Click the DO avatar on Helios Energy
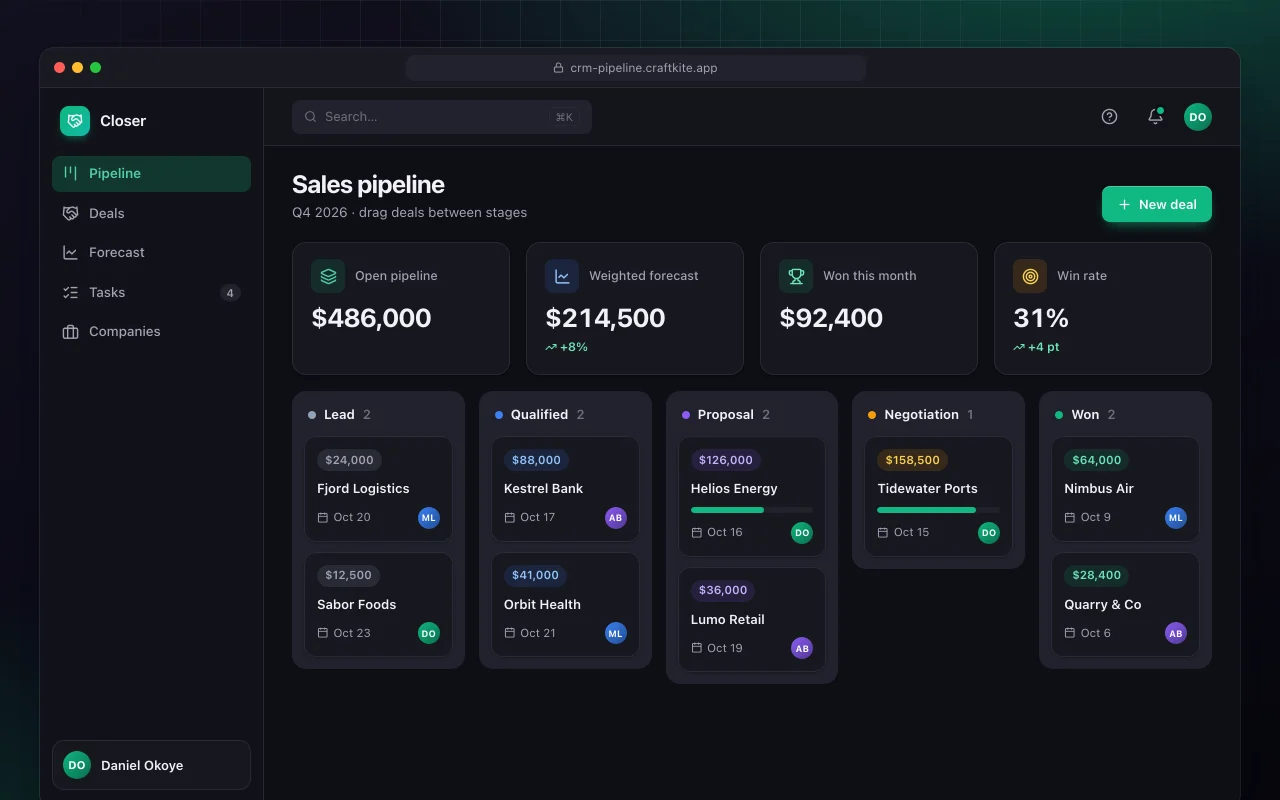 (x=802, y=533)
